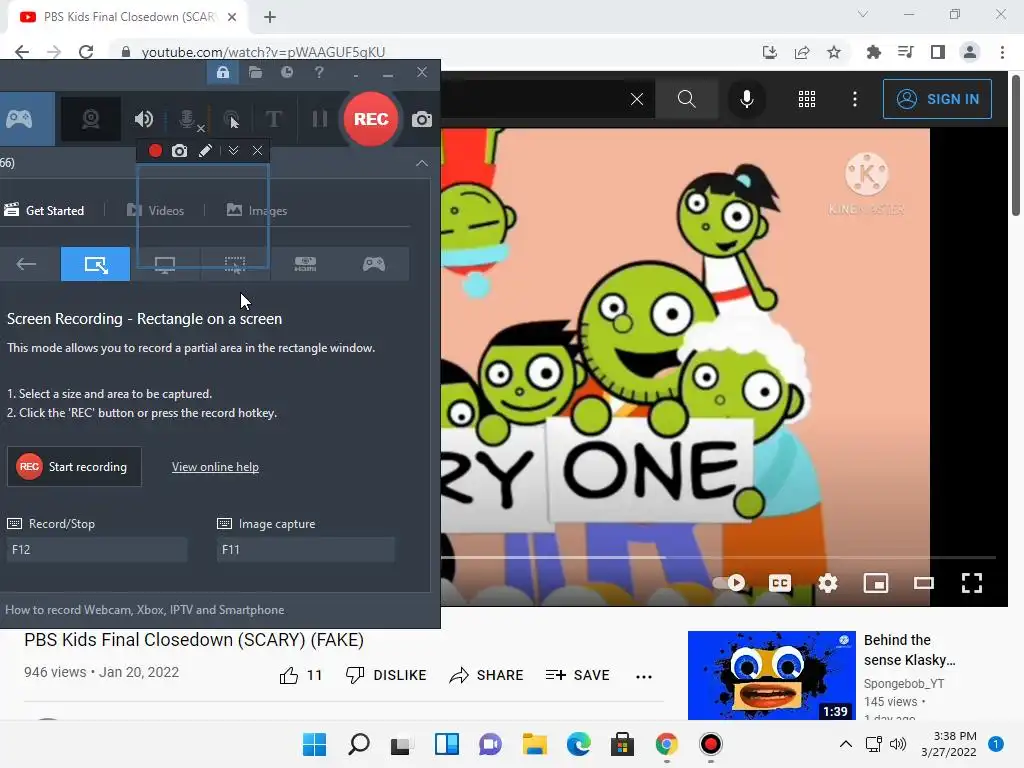Click the YouTube search magnifier button
Viewport: 1024px width, 768px height.
(x=686, y=99)
